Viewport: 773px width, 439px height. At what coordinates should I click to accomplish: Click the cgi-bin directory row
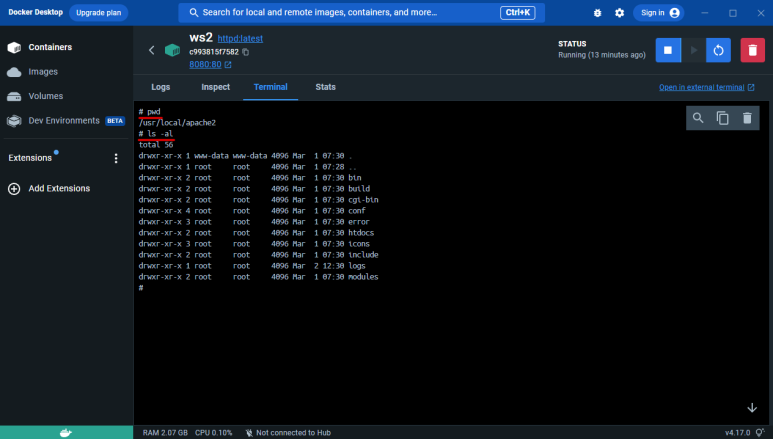[258, 200]
